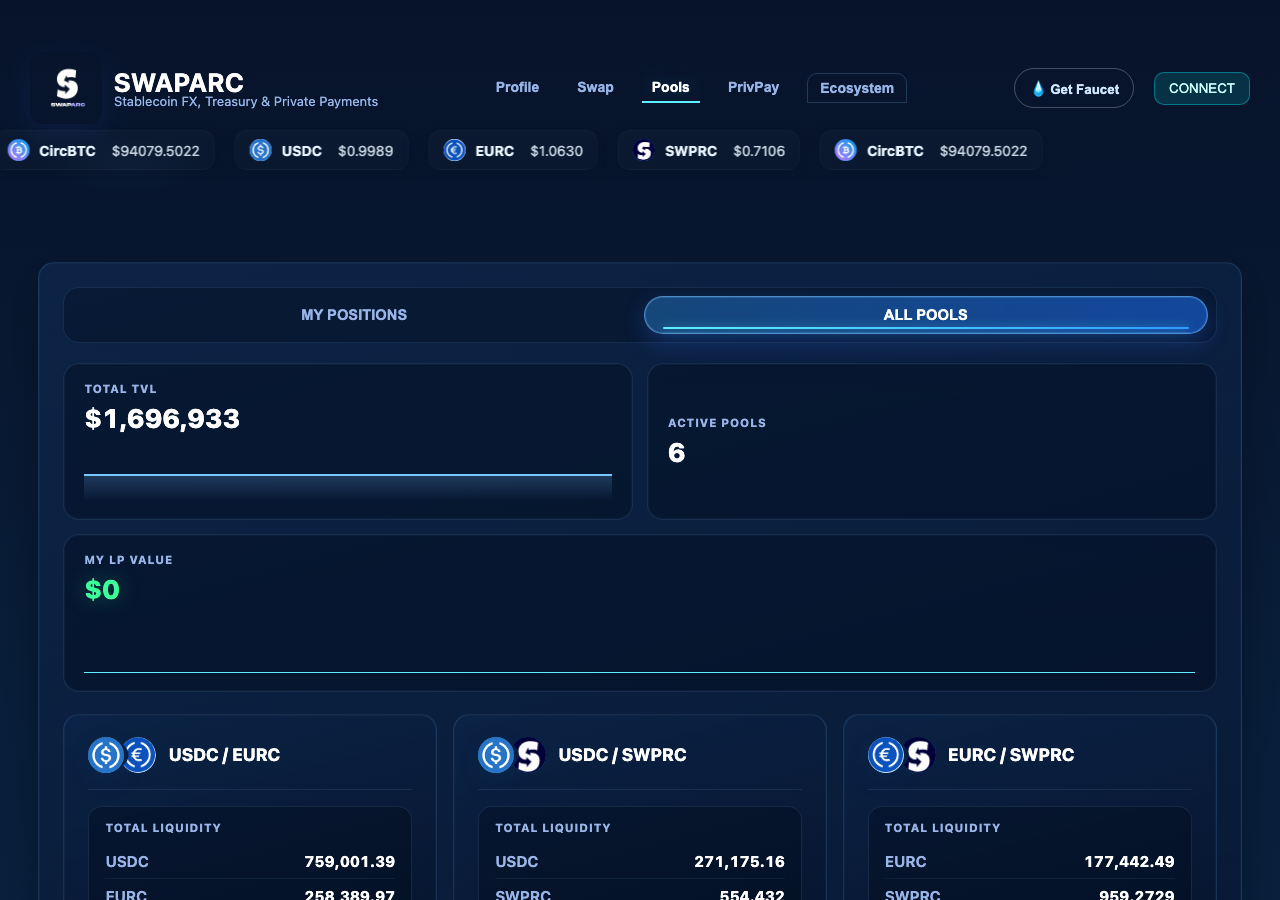Open the Profile page
The height and width of the screenshot is (900, 1280).
[517, 87]
